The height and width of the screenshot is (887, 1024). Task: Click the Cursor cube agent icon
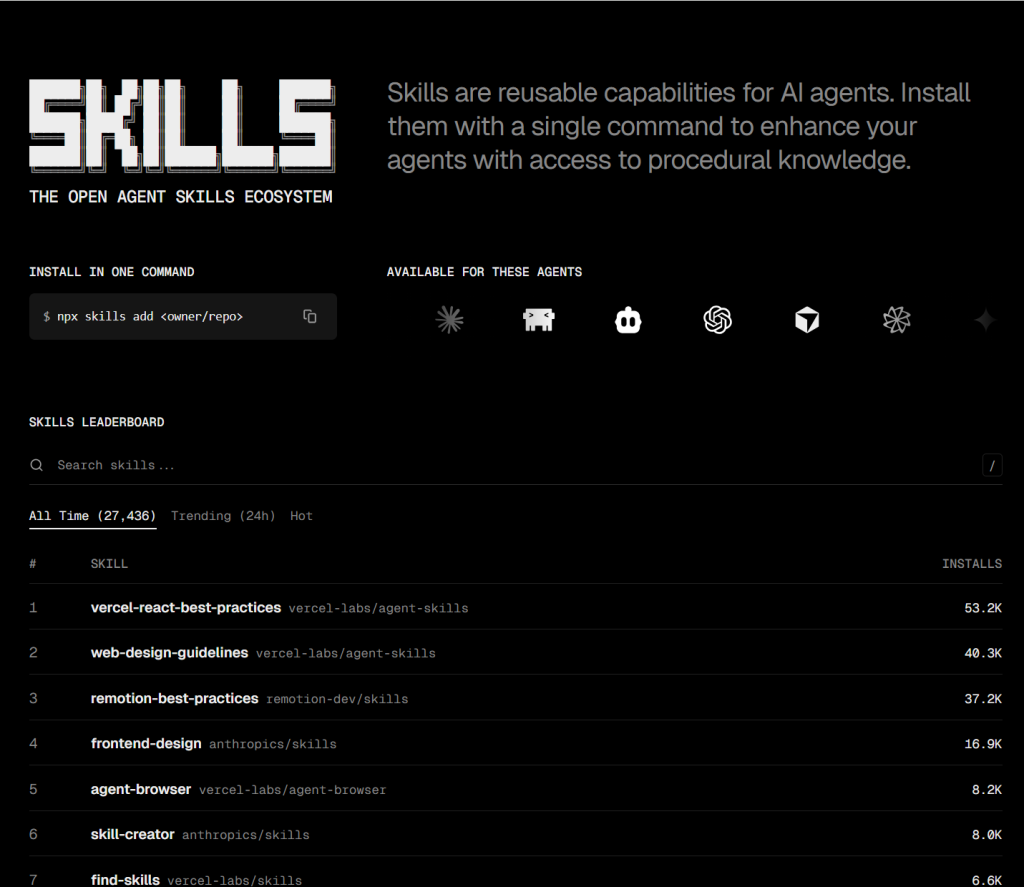point(807,320)
